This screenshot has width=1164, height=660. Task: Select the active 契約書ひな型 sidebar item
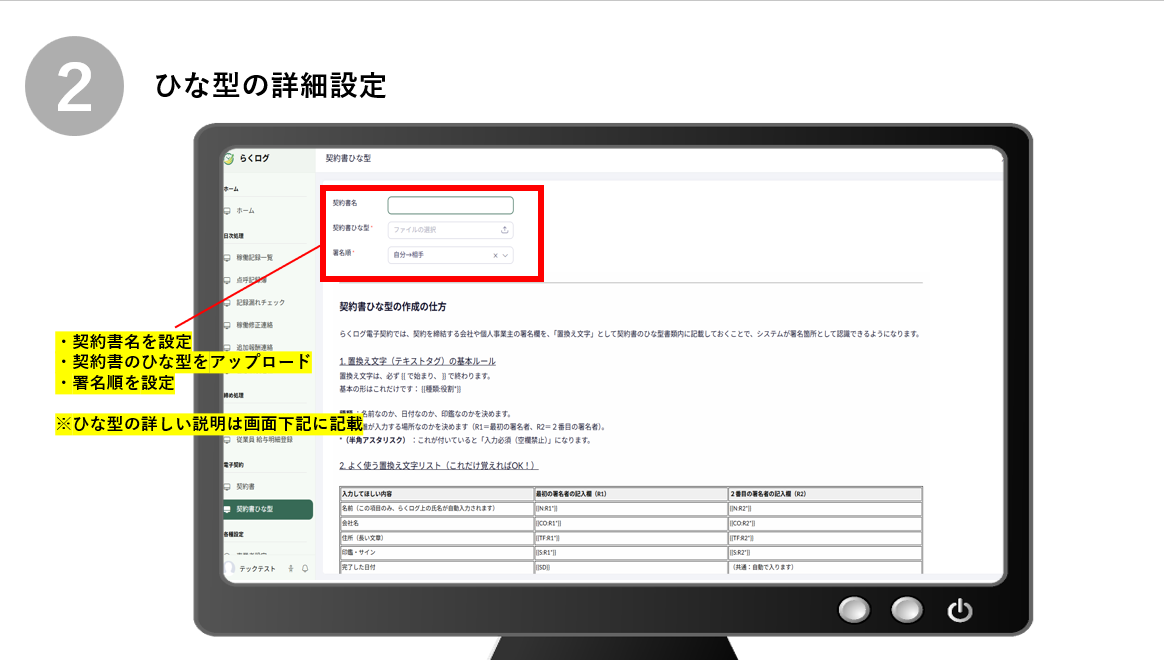point(267,509)
